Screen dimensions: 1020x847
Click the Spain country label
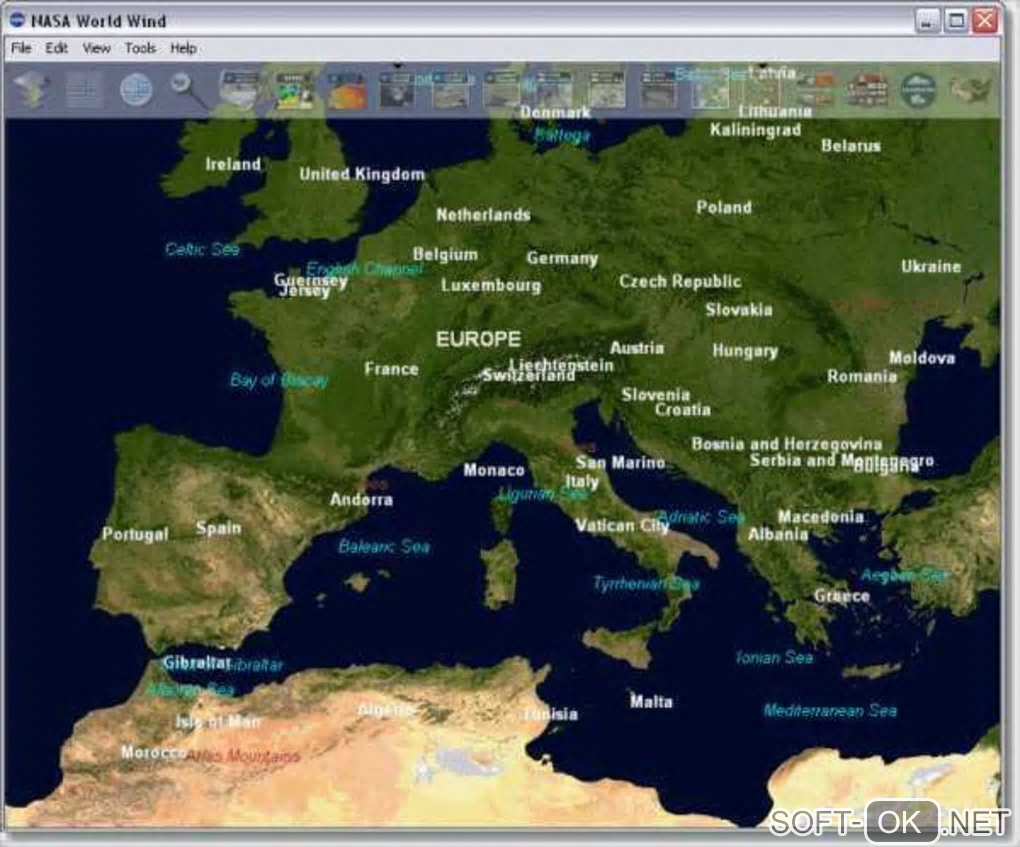coord(219,528)
